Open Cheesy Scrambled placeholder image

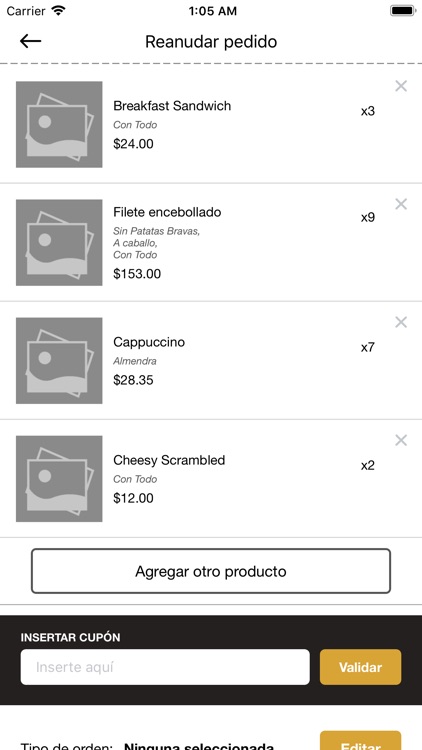click(59, 479)
